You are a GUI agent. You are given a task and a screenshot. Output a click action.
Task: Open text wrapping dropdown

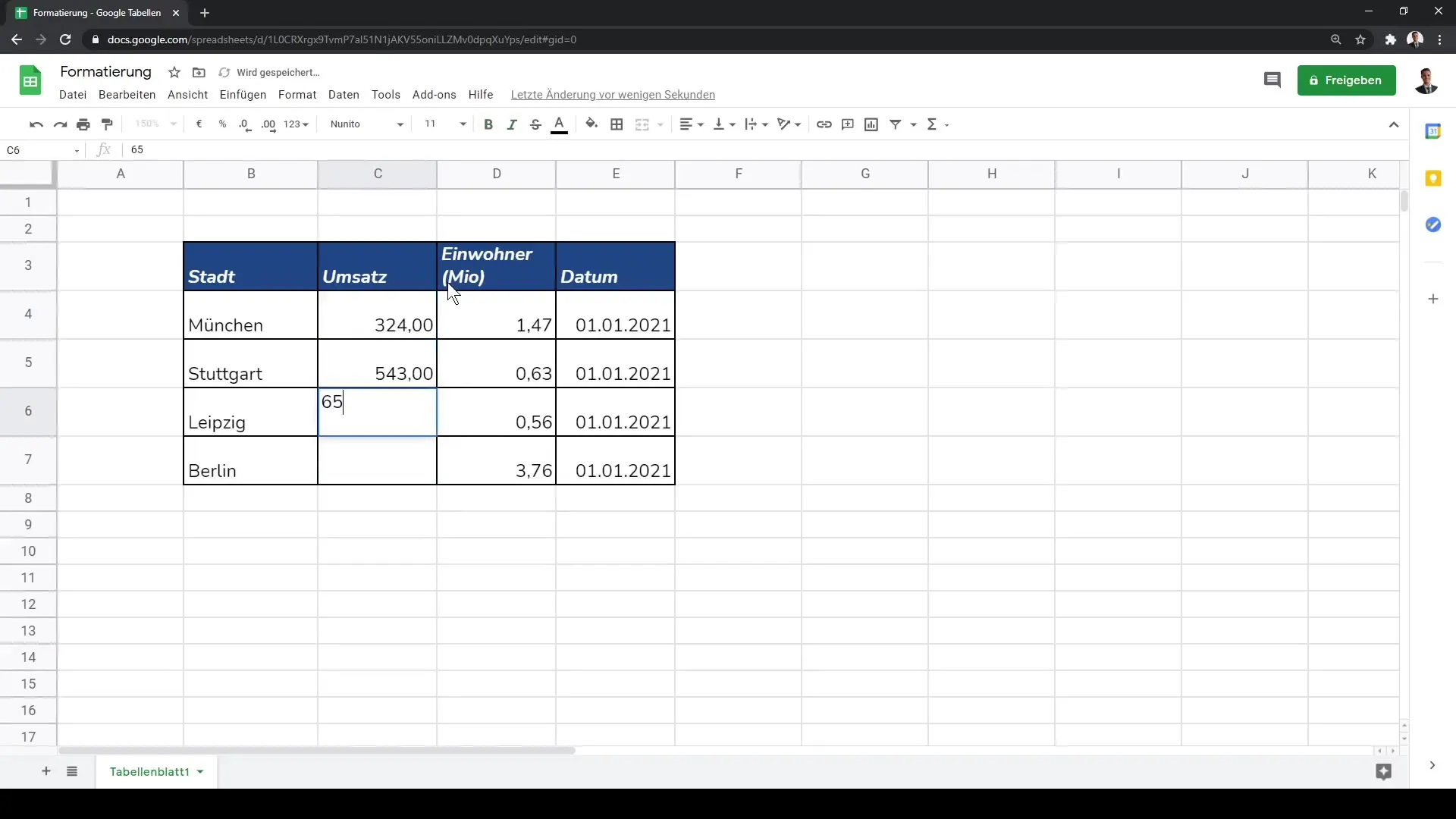tap(757, 124)
